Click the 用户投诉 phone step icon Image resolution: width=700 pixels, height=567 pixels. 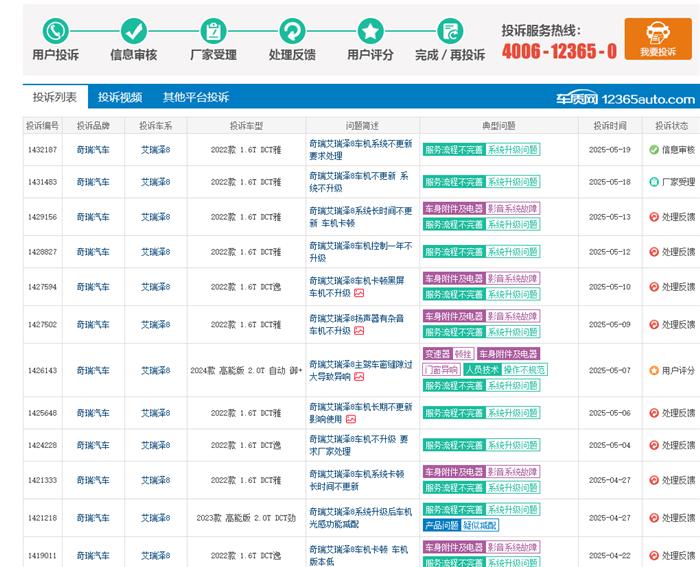pos(55,31)
